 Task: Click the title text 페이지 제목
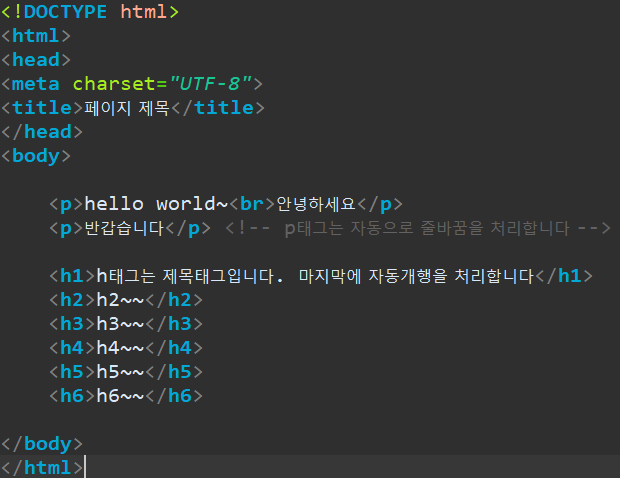click(127, 108)
